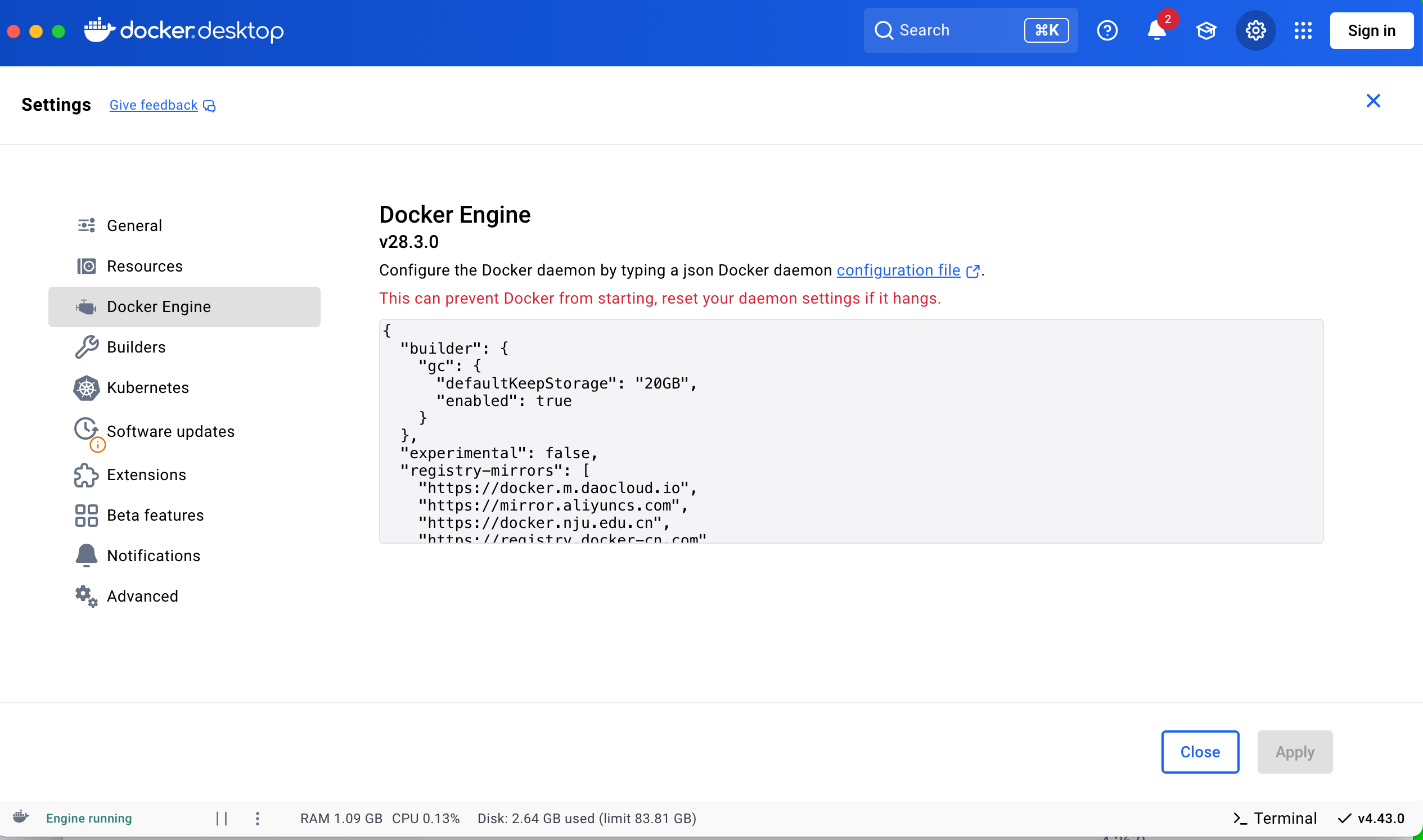Click the https://docker.nju.edu.cn mirror line
The image size is (1423, 840).
coord(544,523)
